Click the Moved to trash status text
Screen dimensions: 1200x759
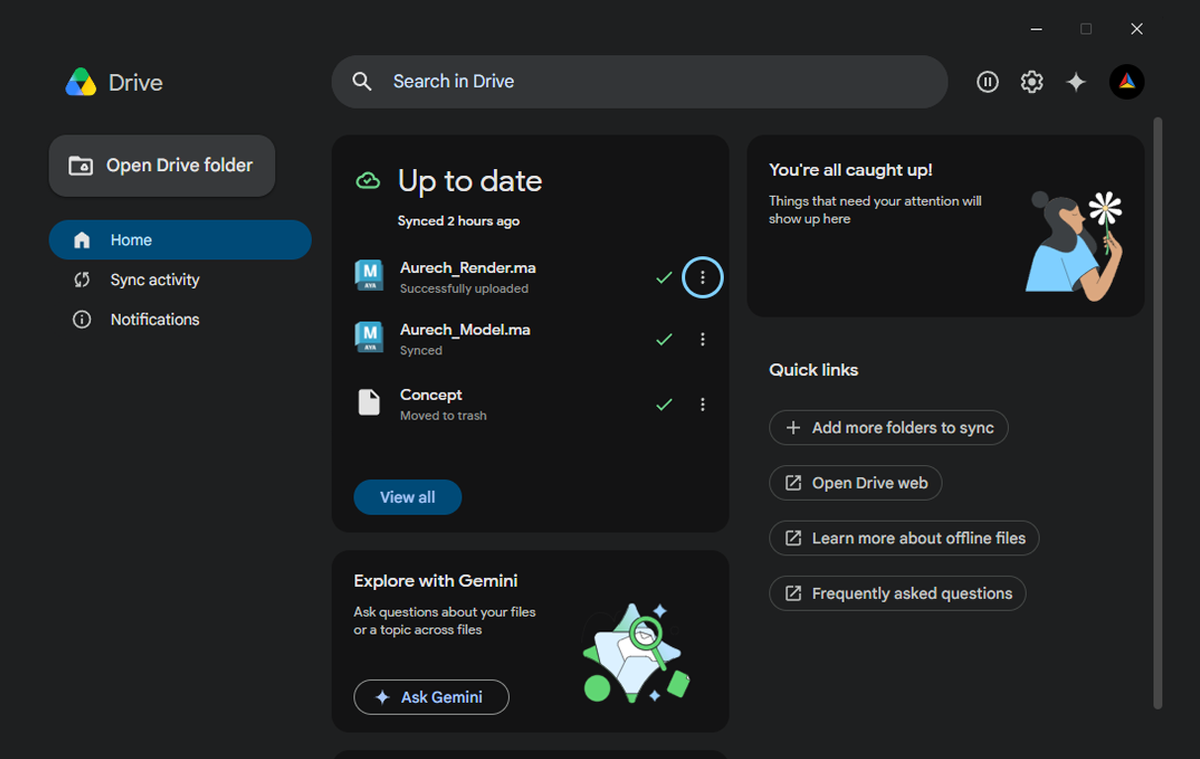click(x=443, y=416)
